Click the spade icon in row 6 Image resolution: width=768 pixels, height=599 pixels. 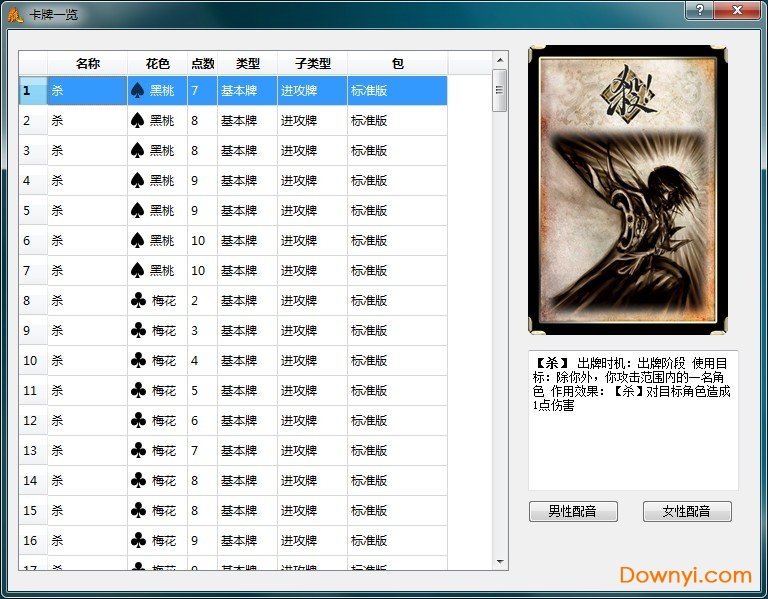[138, 240]
